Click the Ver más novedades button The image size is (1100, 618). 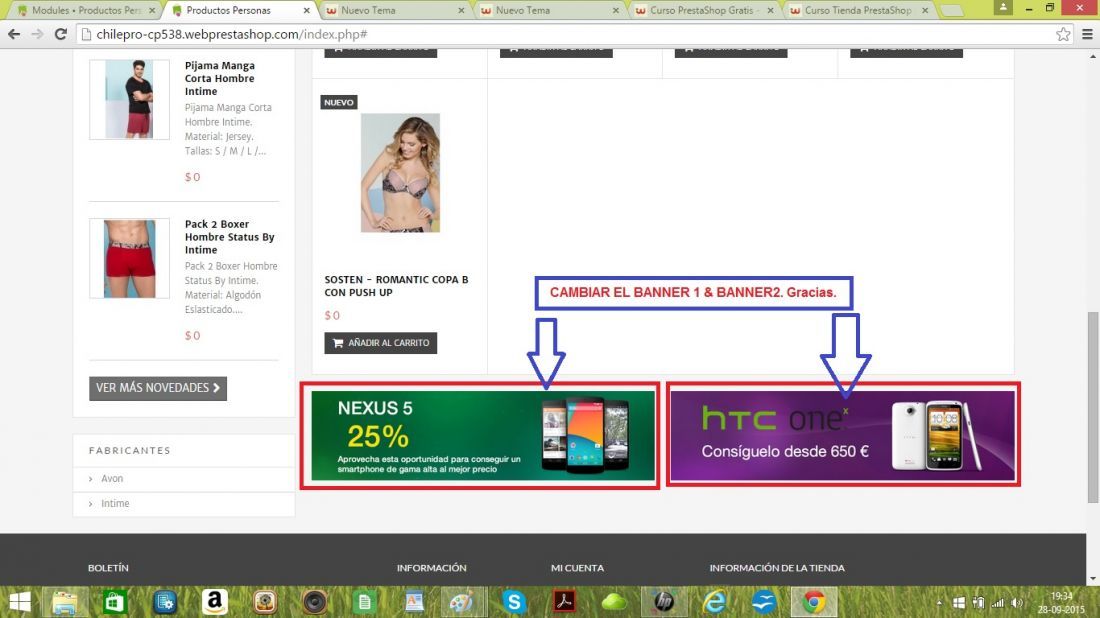tap(158, 388)
